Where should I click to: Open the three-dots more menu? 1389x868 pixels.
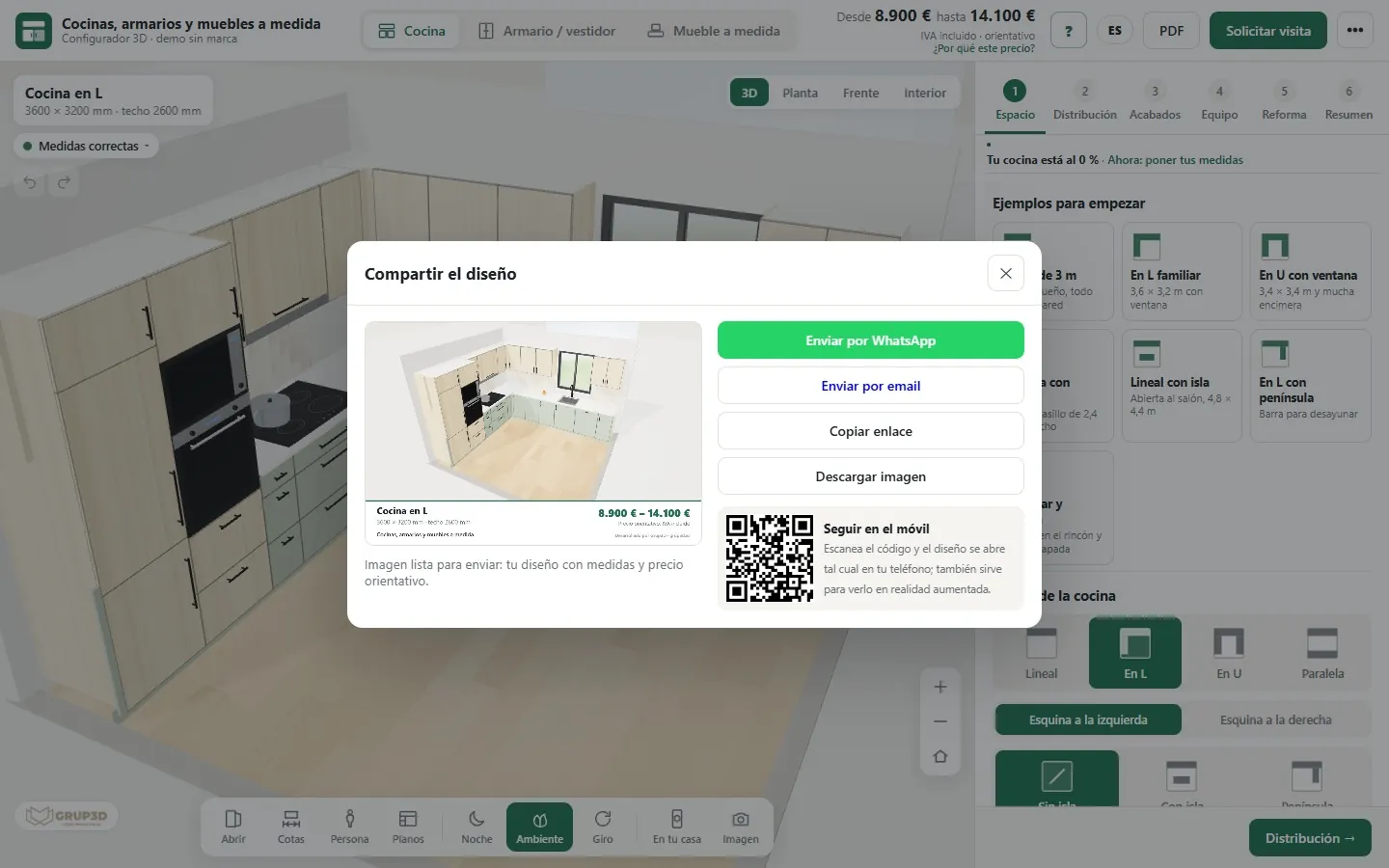coord(1355,31)
